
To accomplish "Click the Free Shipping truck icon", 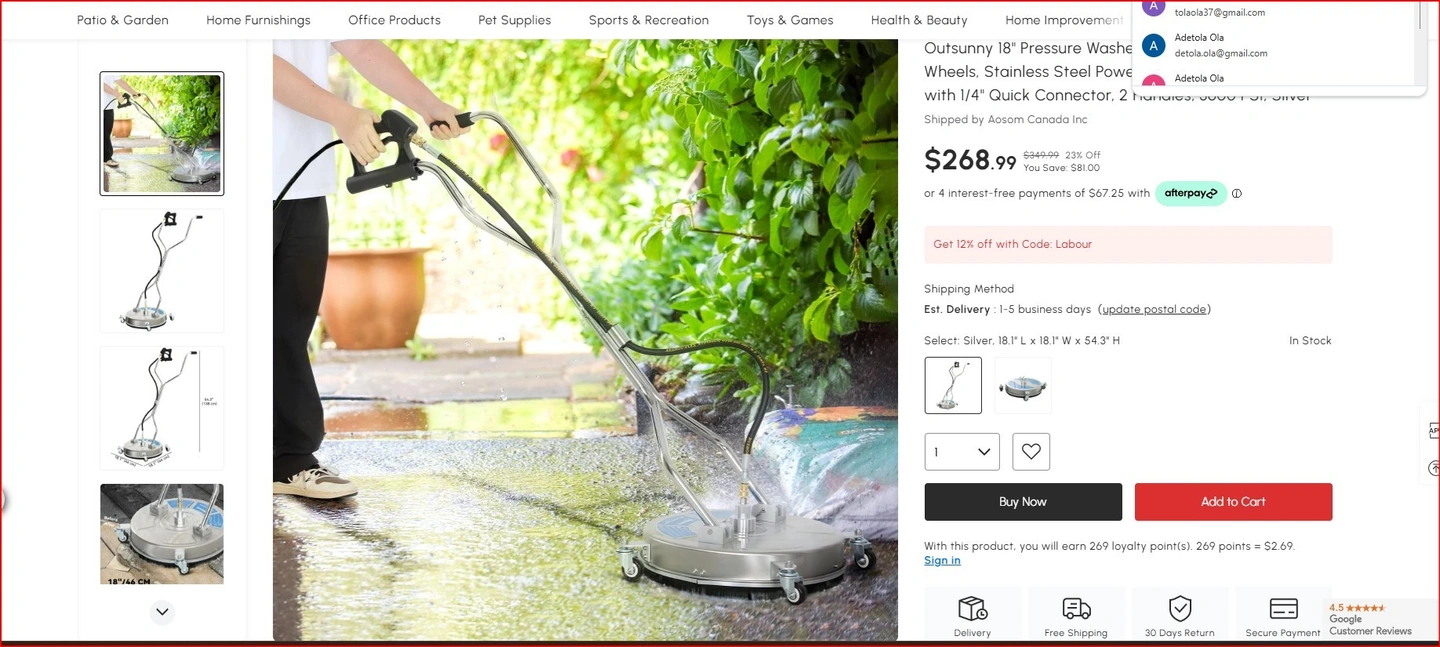I will 1076,608.
